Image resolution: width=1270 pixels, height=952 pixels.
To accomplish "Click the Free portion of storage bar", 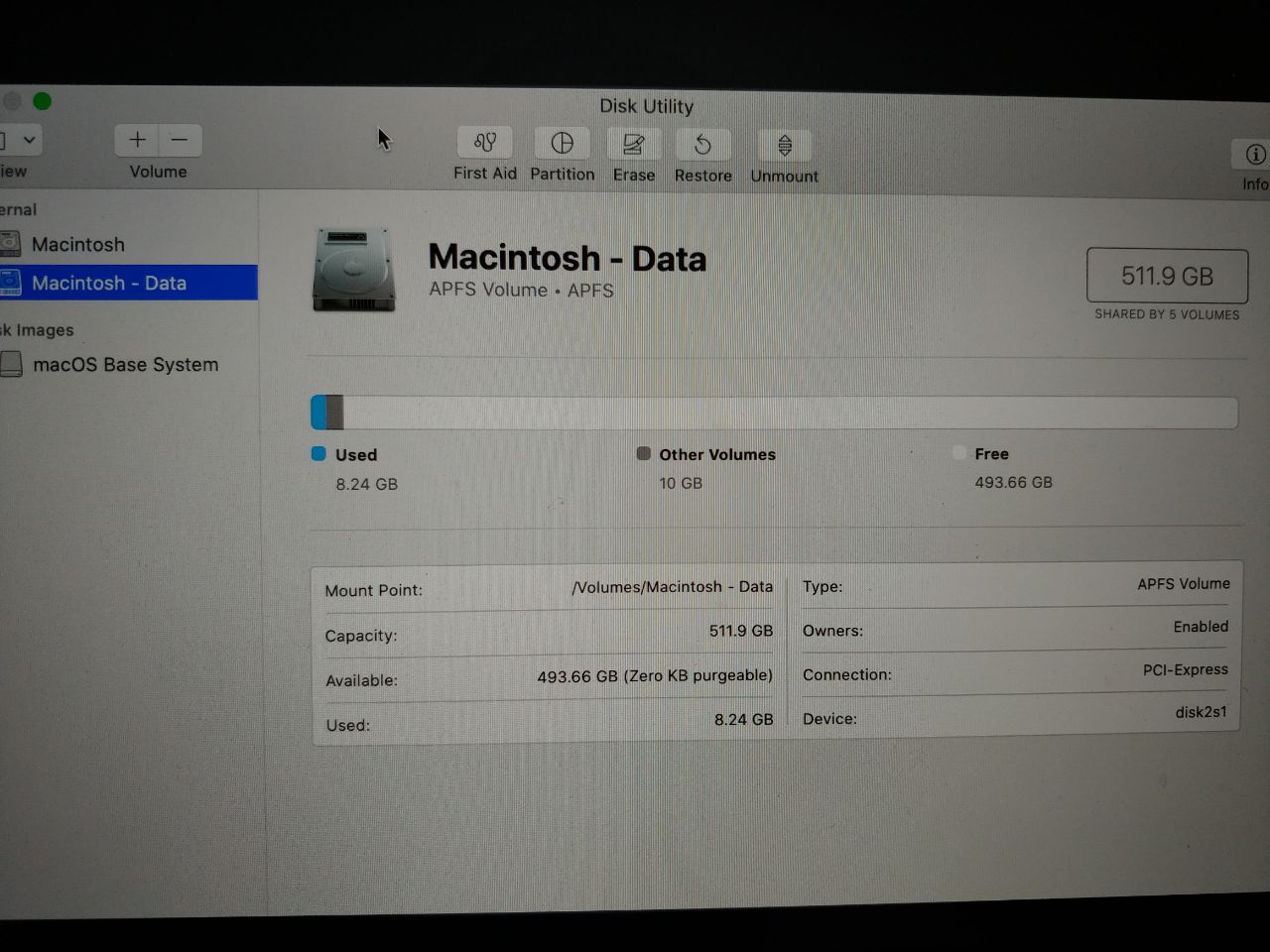I will [x=791, y=413].
